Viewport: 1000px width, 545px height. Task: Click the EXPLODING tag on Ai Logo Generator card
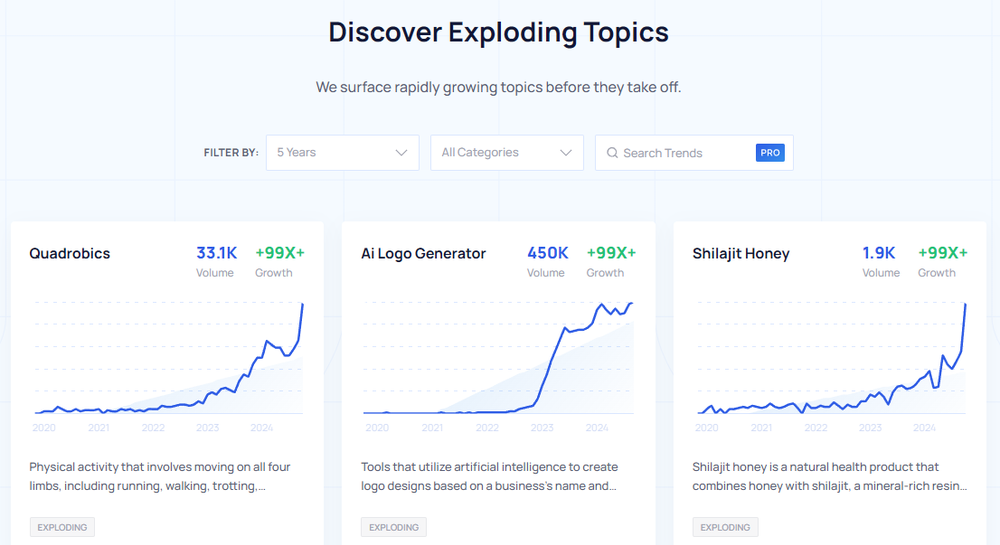394,527
